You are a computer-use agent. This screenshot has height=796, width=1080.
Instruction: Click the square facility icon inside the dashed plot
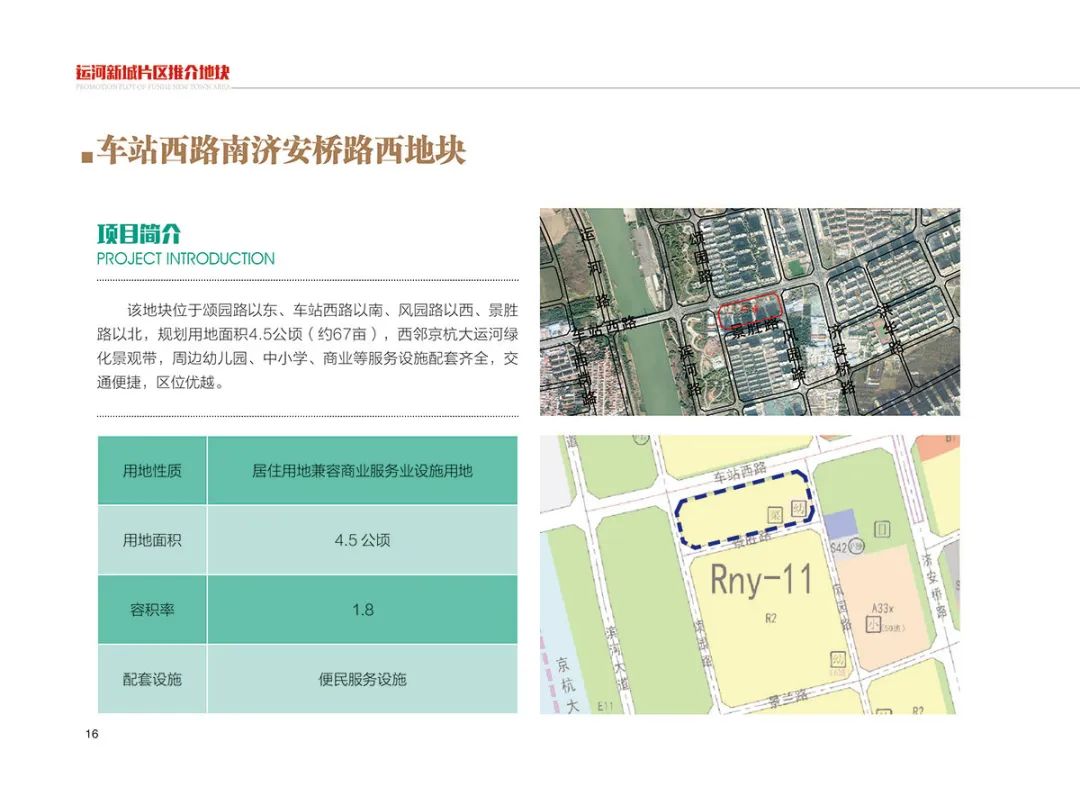(x=775, y=514)
